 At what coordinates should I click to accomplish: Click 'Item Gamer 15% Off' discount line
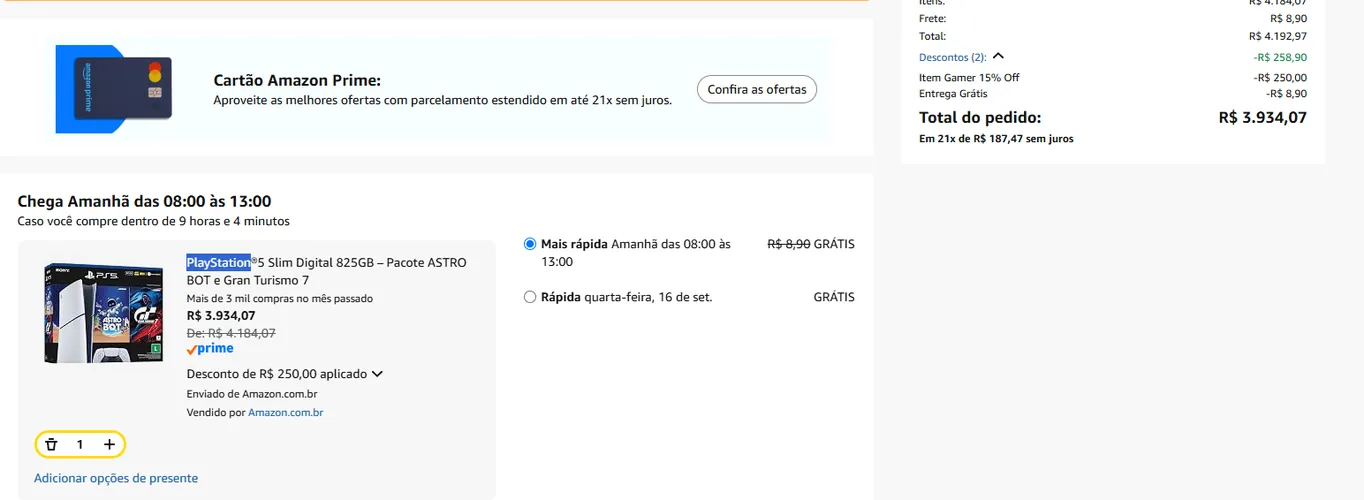(969, 77)
